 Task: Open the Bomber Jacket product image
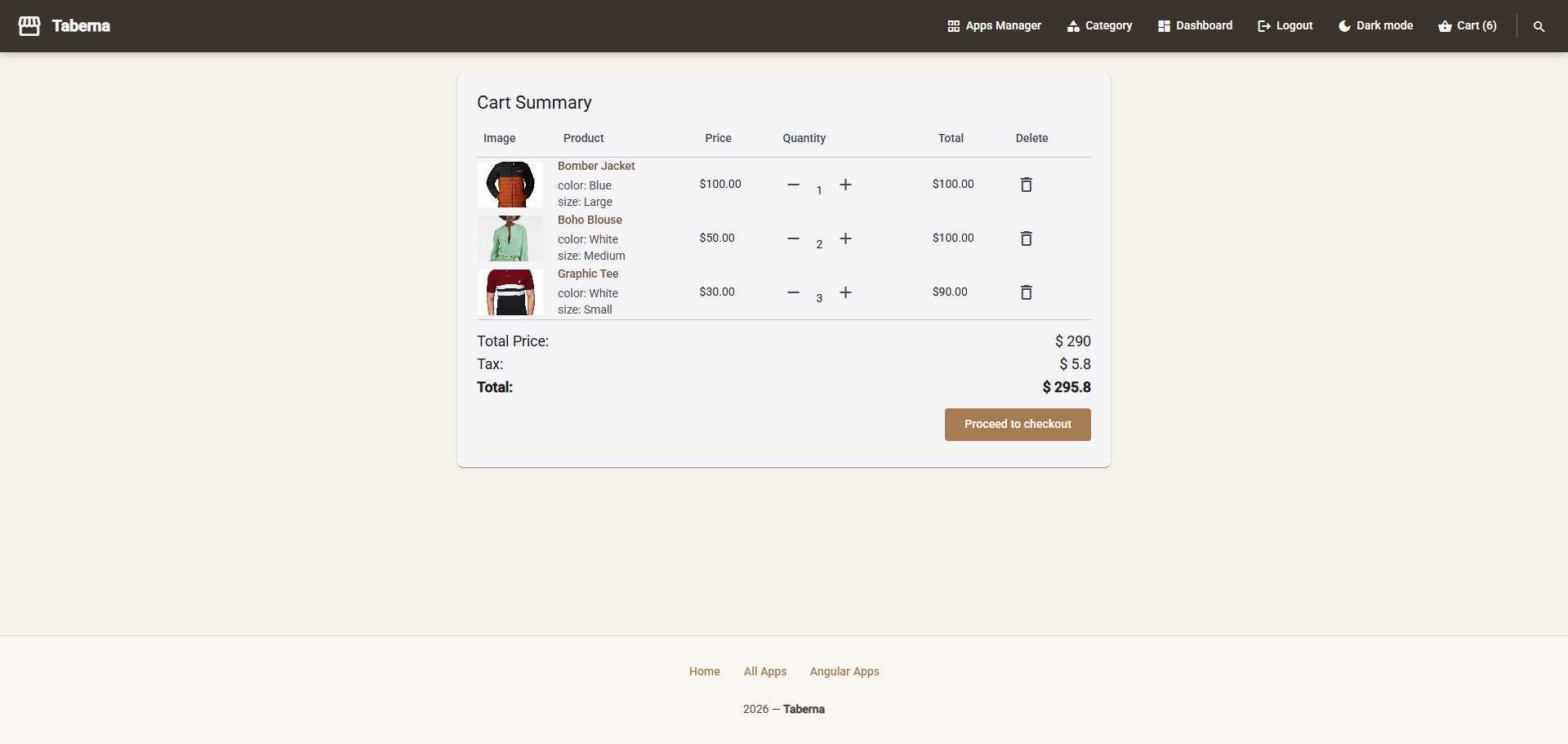pos(510,185)
